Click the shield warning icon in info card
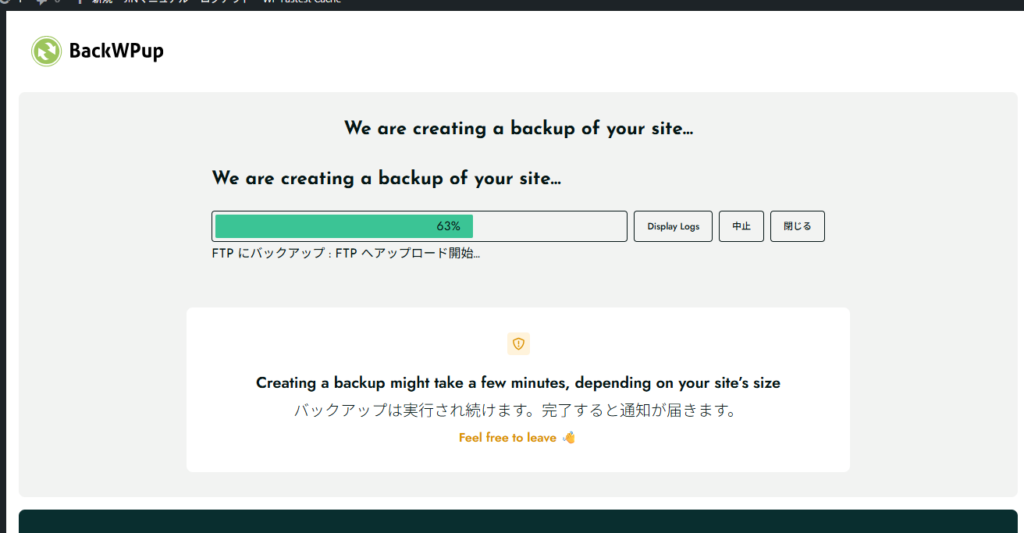Image resolution: width=1024 pixels, height=533 pixels. point(518,344)
